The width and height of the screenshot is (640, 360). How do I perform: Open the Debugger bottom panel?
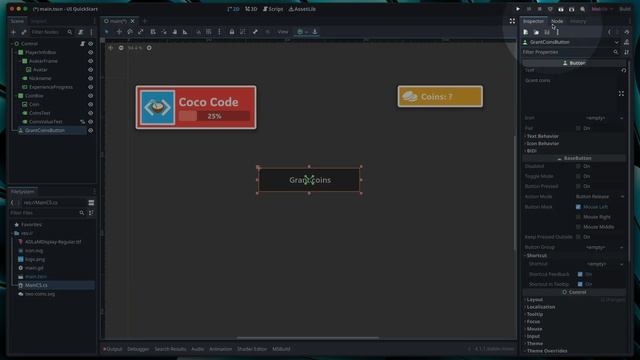138,349
